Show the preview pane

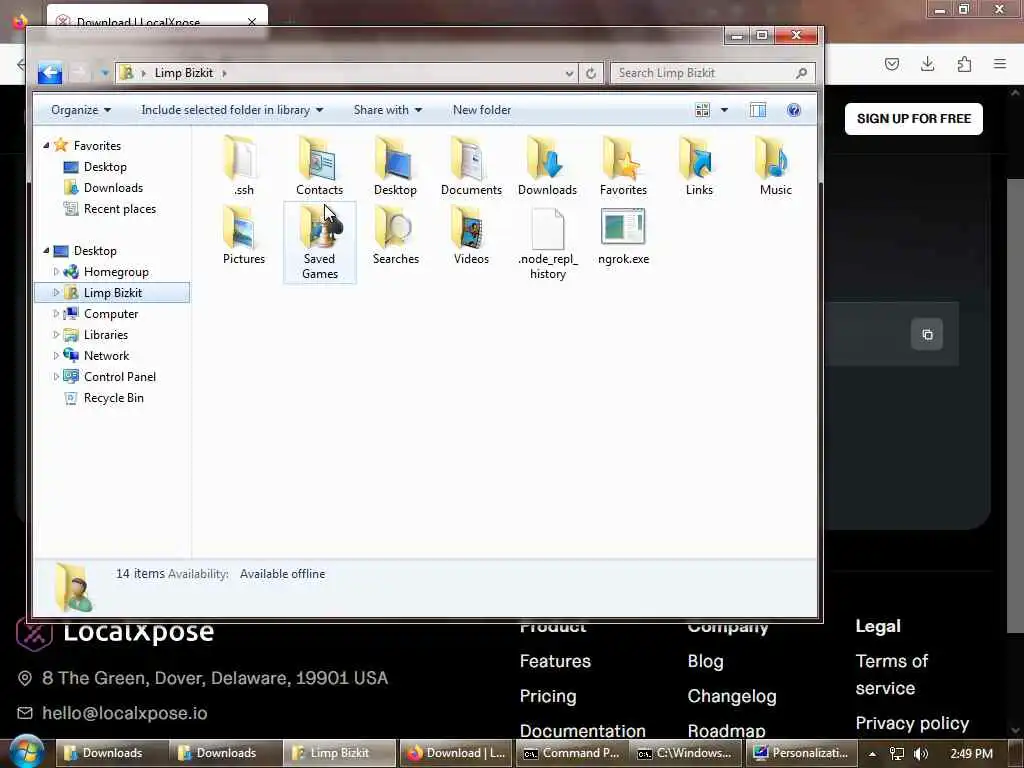tap(758, 110)
